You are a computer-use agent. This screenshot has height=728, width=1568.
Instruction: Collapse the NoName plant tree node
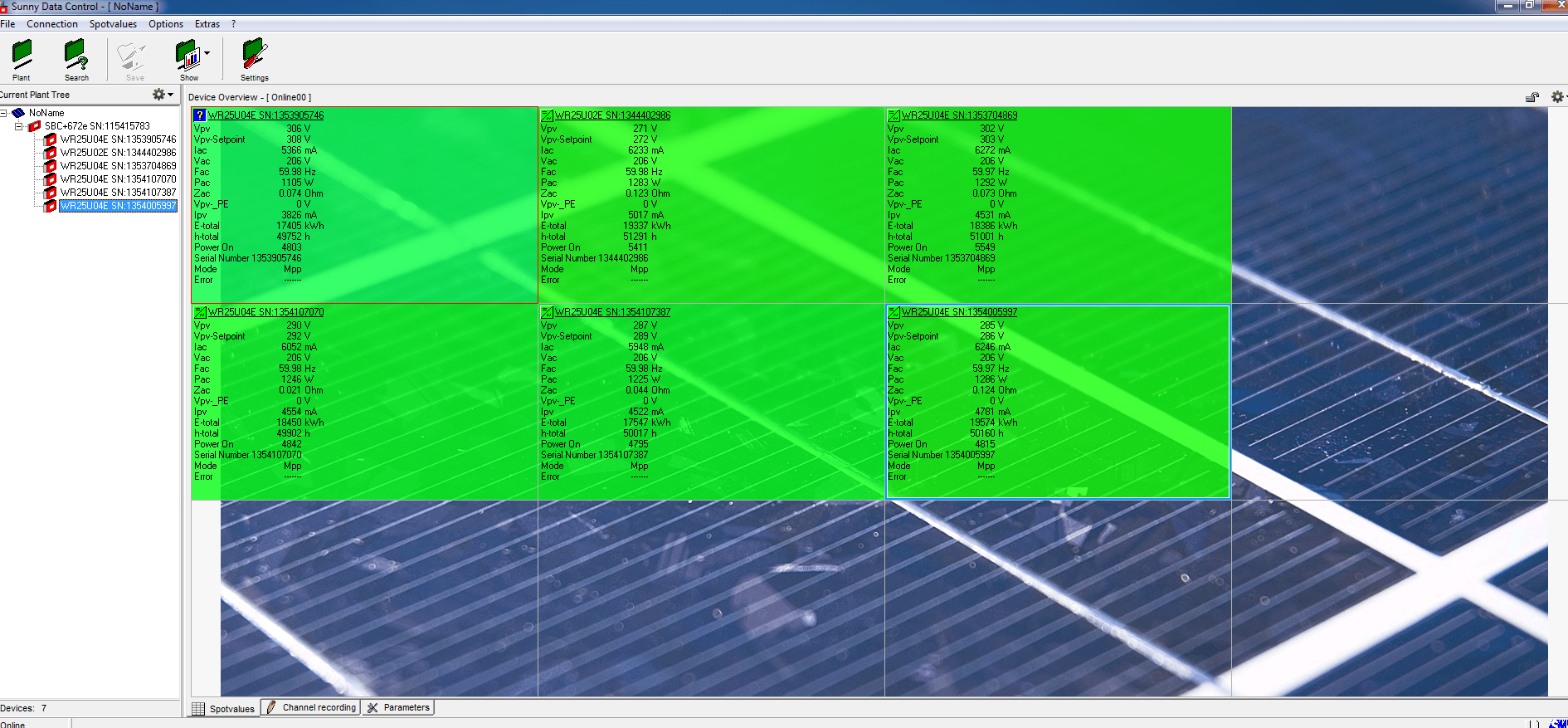coord(4,113)
